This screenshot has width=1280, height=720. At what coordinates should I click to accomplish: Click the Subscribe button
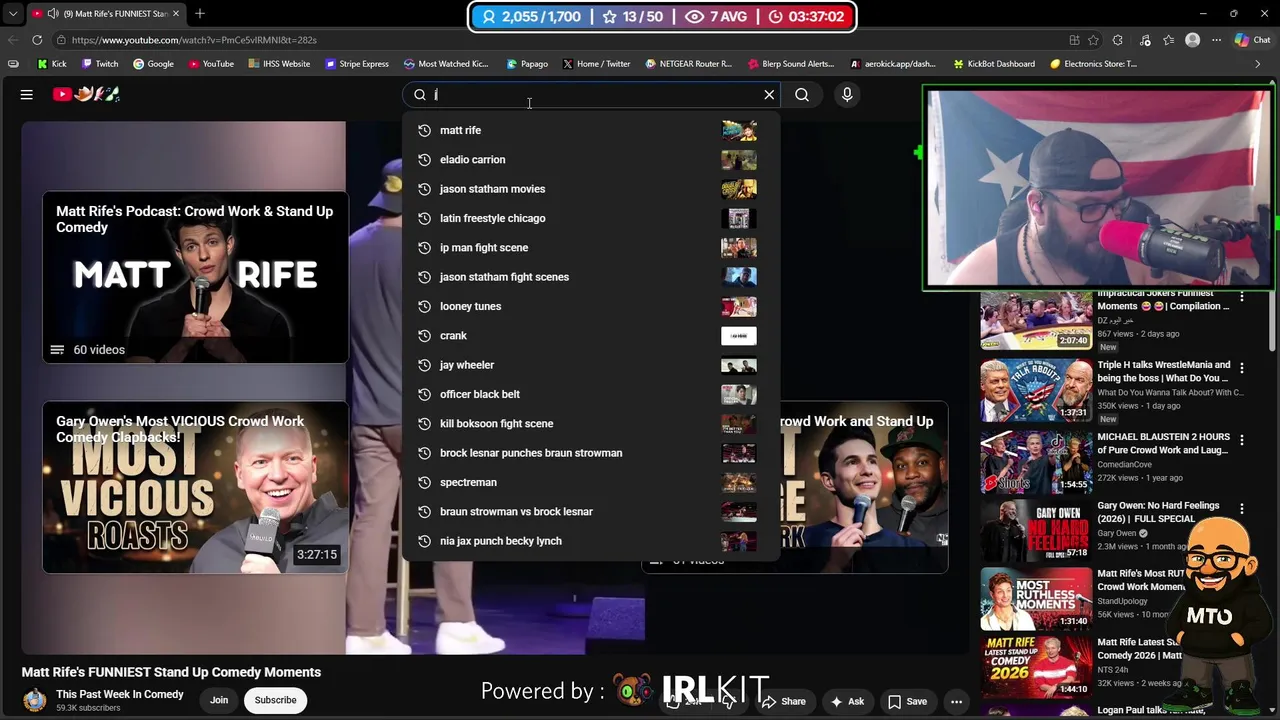[x=275, y=700]
